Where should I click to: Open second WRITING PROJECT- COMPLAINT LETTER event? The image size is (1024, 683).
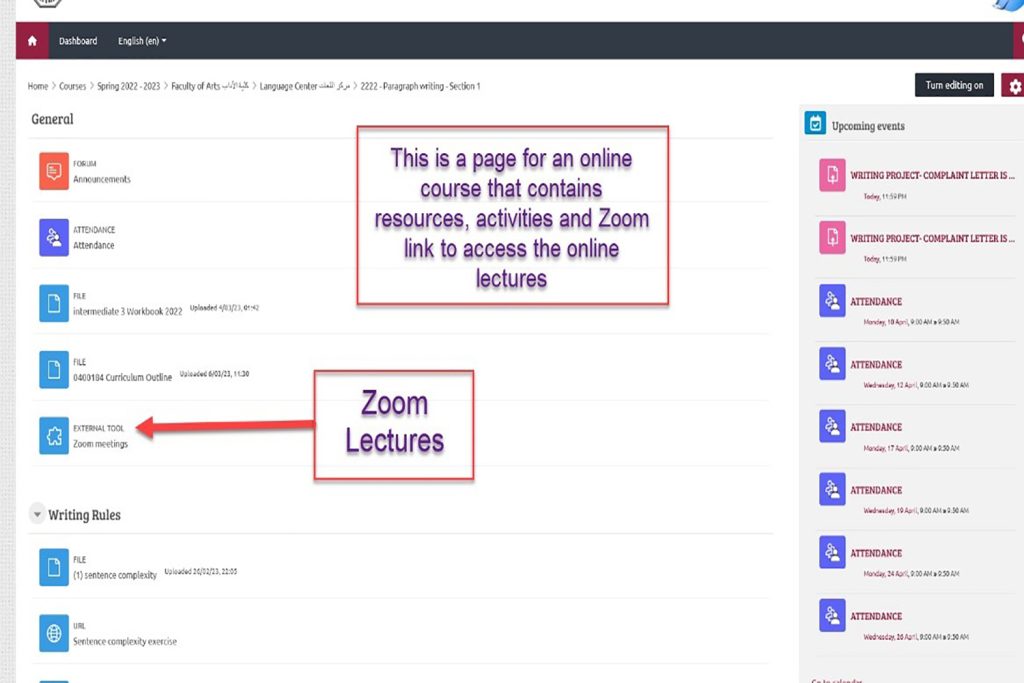click(x=932, y=239)
